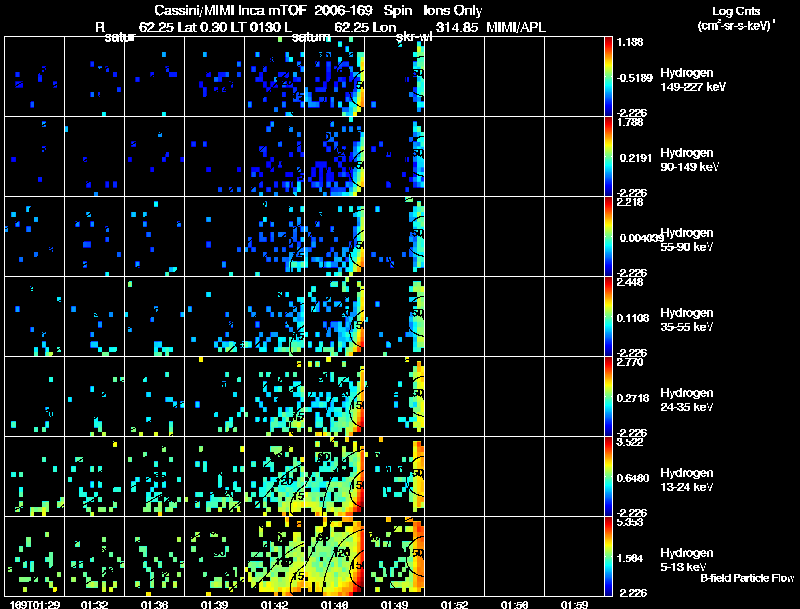Click the 'Hydrogen 5-13 keV' row label
Viewport: 800px width, 609px height.
(x=687, y=560)
